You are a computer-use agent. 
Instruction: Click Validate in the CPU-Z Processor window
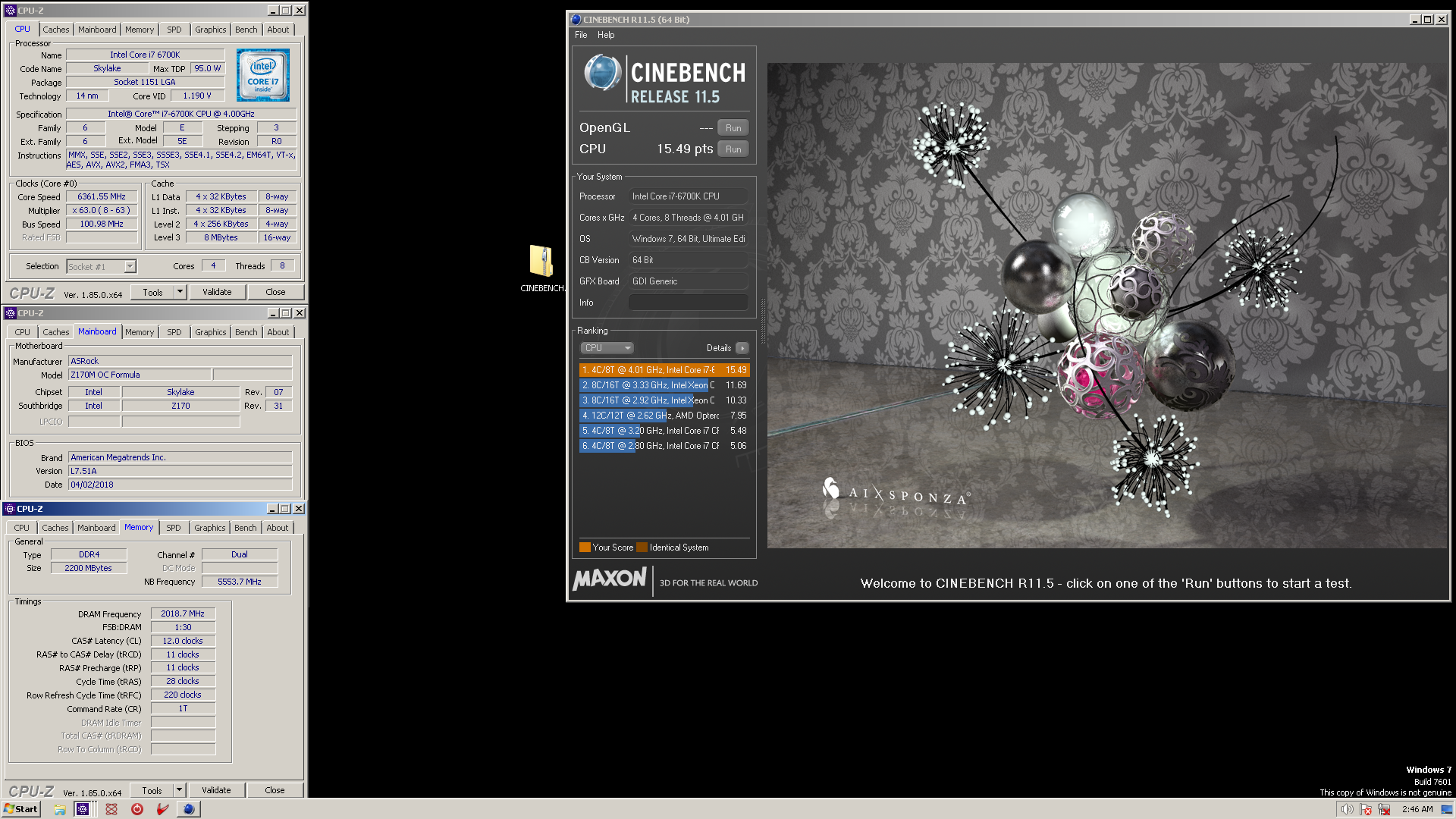point(217,292)
